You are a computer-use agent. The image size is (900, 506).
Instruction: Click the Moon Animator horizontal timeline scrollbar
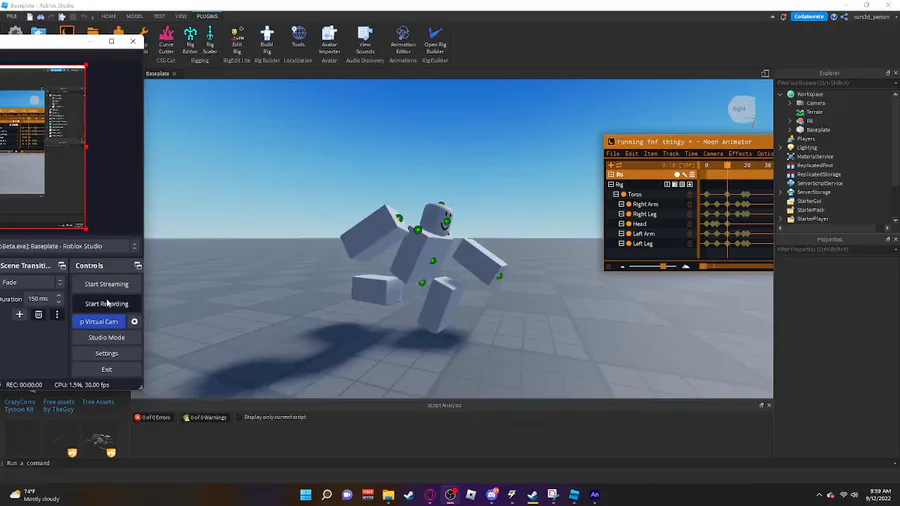pyautogui.click(x=736, y=266)
